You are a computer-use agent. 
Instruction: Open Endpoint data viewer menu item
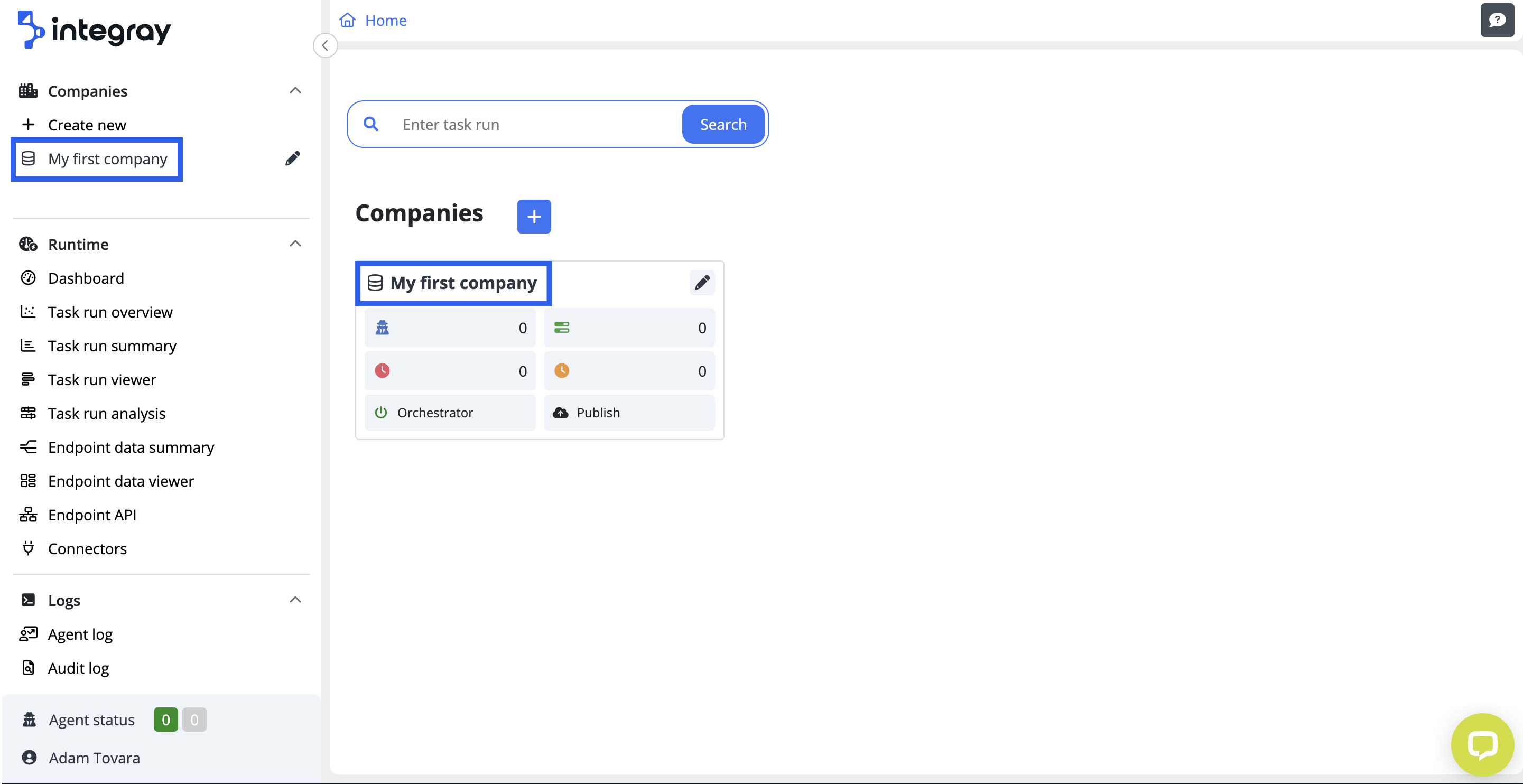pyautogui.click(x=120, y=481)
